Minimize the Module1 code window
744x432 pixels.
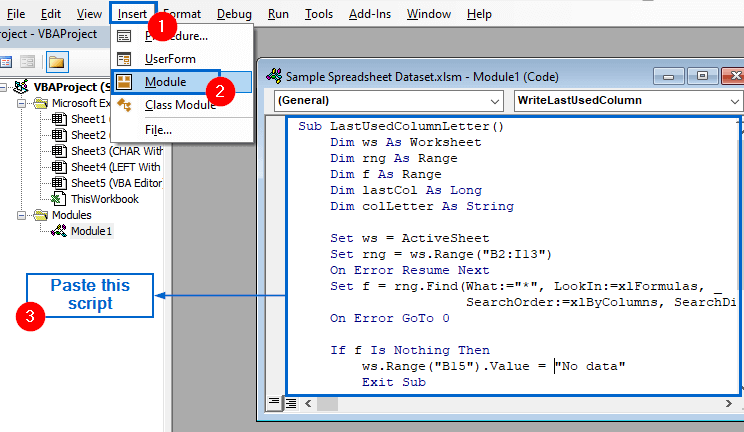(x=668, y=76)
